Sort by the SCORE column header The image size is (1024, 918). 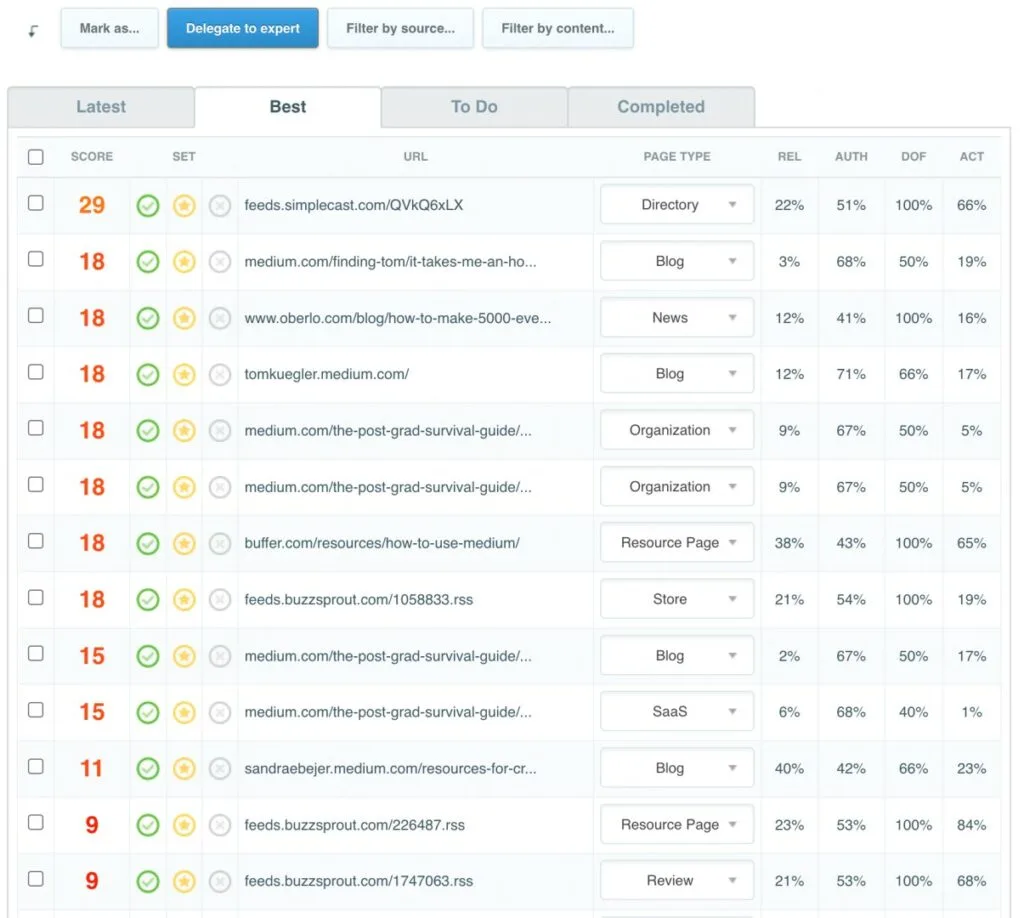click(92, 157)
